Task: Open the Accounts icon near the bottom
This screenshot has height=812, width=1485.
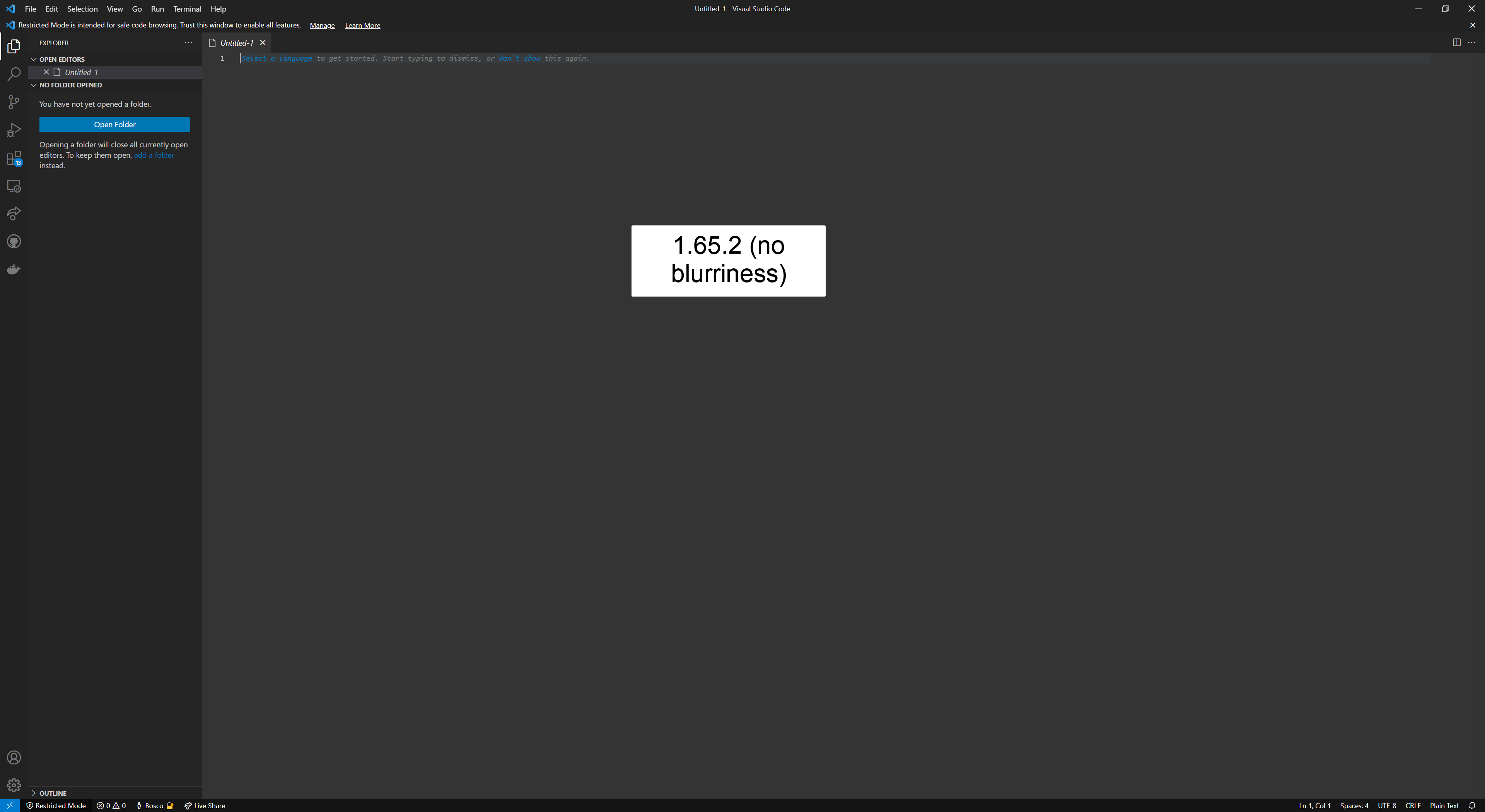Action: (14, 757)
